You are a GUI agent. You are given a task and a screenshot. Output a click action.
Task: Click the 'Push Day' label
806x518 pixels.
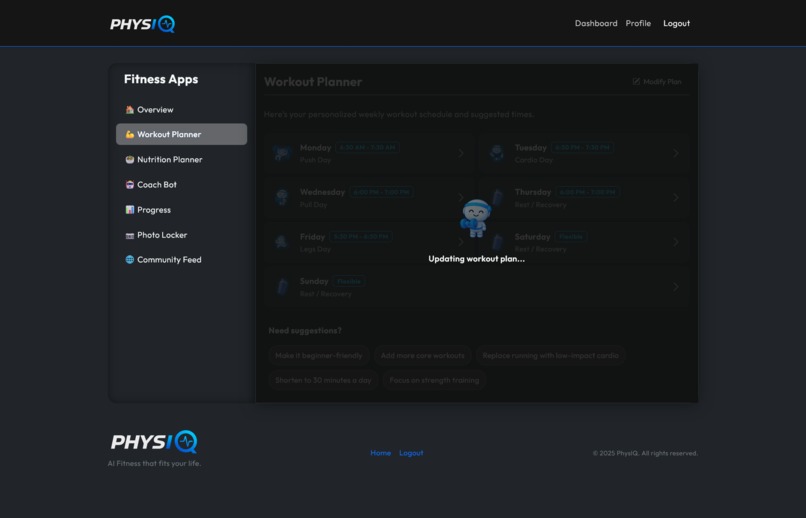pos(315,160)
